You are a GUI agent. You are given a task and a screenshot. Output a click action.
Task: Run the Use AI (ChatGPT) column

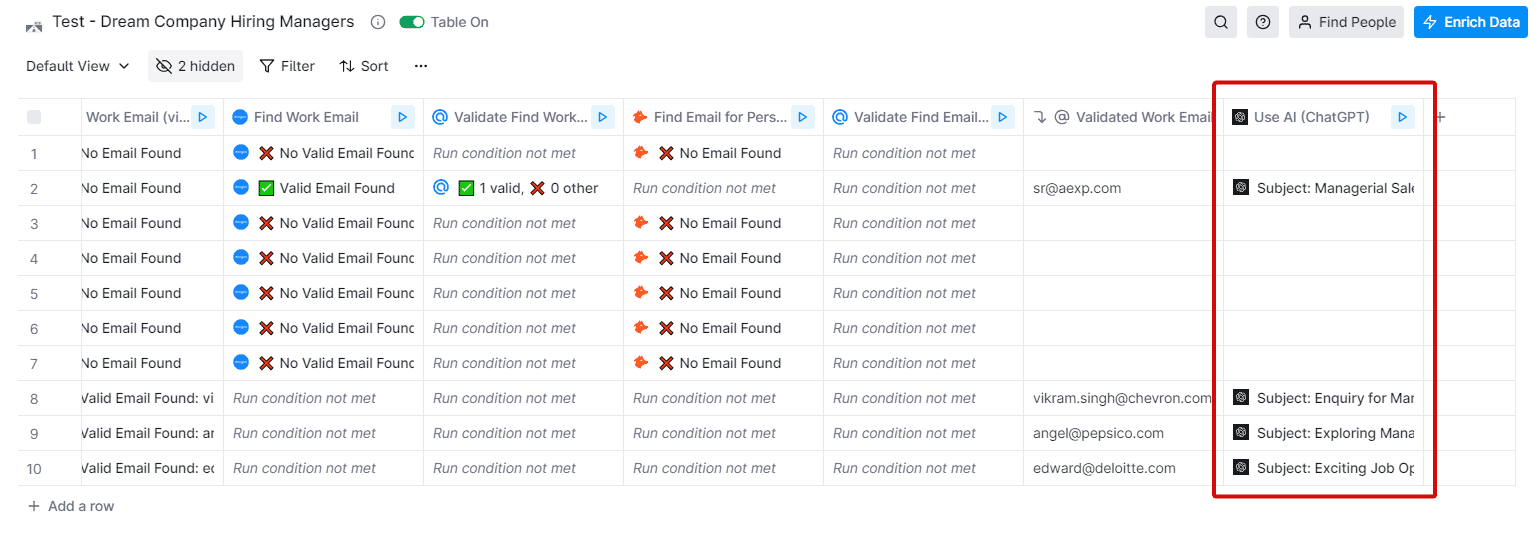tap(1403, 117)
